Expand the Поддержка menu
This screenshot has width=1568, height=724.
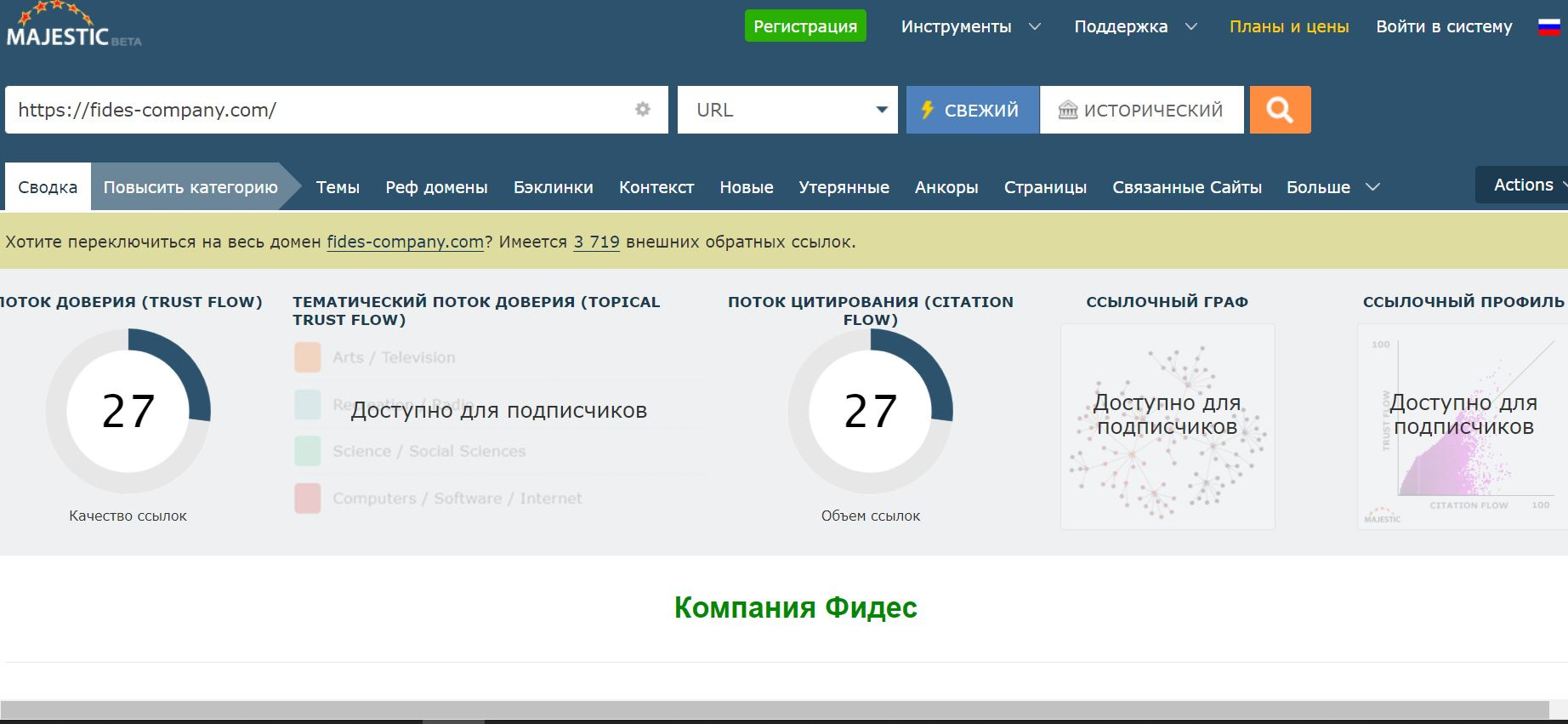tap(1135, 26)
